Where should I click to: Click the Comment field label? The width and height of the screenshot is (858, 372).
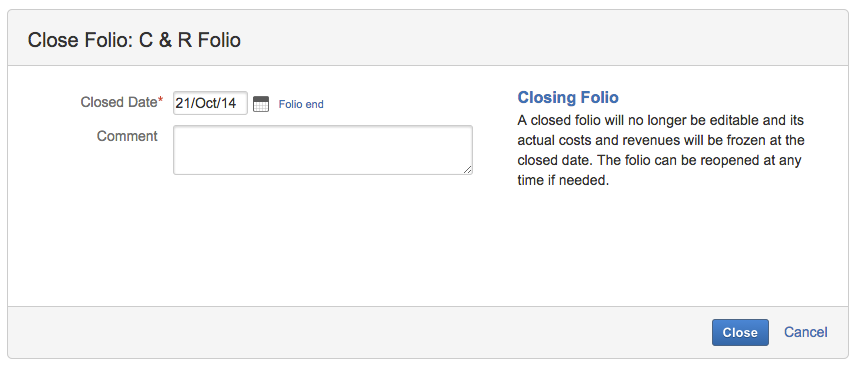click(x=127, y=136)
